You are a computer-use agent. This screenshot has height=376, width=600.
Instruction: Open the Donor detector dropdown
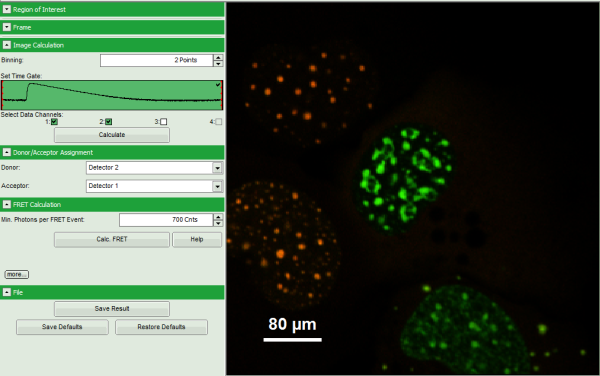click(217, 168)
